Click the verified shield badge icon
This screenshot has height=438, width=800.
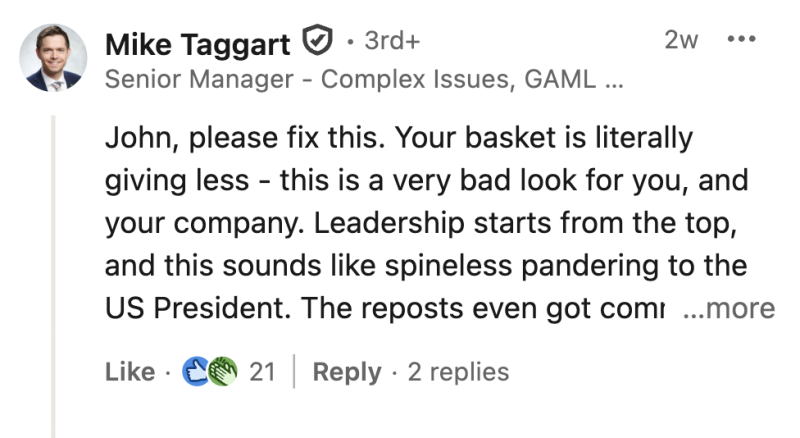click(317, 43)
